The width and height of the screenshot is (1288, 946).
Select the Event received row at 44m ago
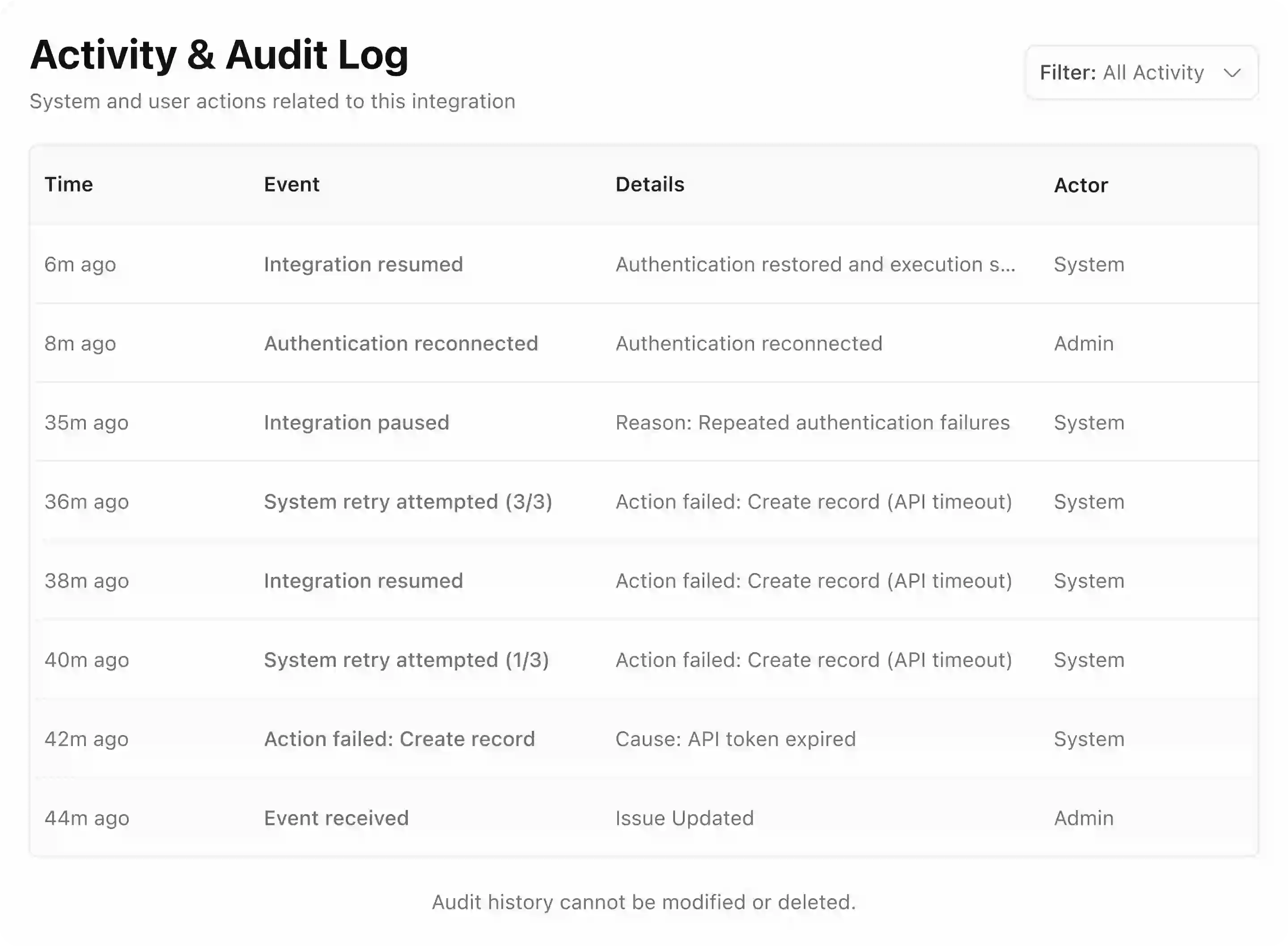pos(336,818)
